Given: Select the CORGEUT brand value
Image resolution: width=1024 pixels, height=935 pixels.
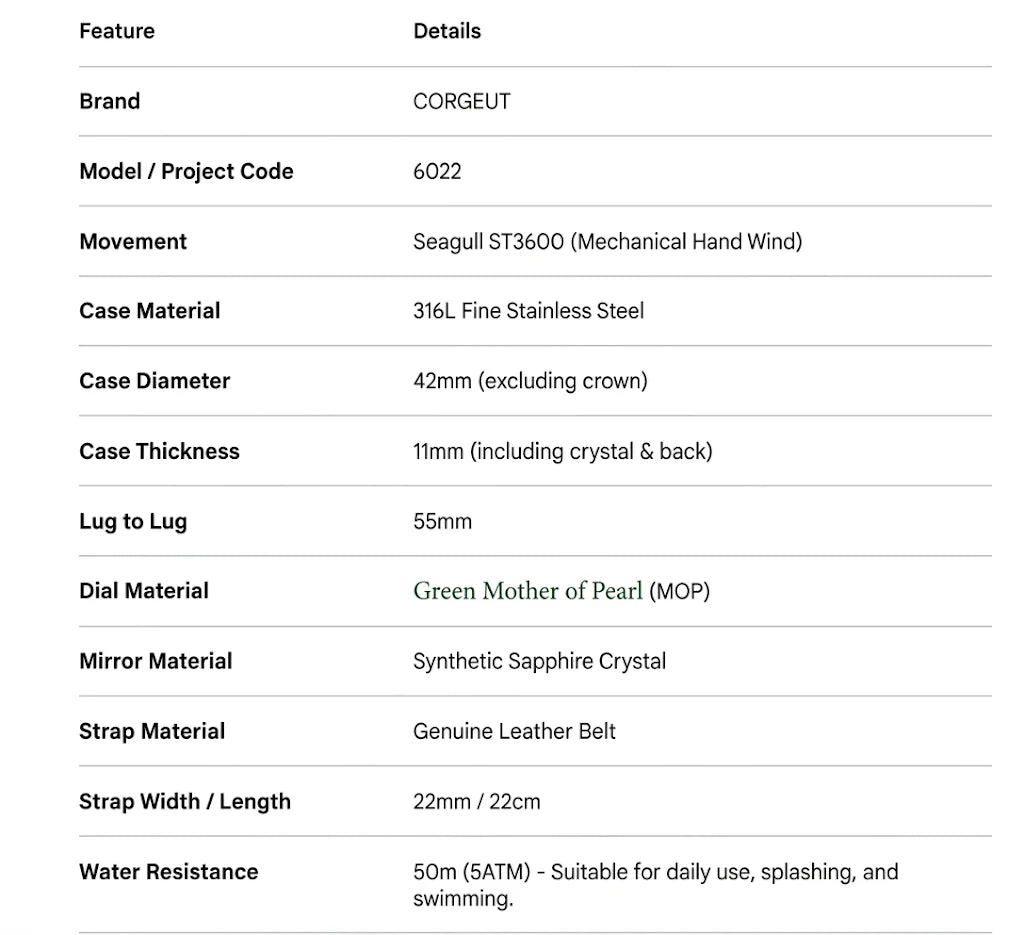Looking at the screenshot, I should (x=462, y=101).
